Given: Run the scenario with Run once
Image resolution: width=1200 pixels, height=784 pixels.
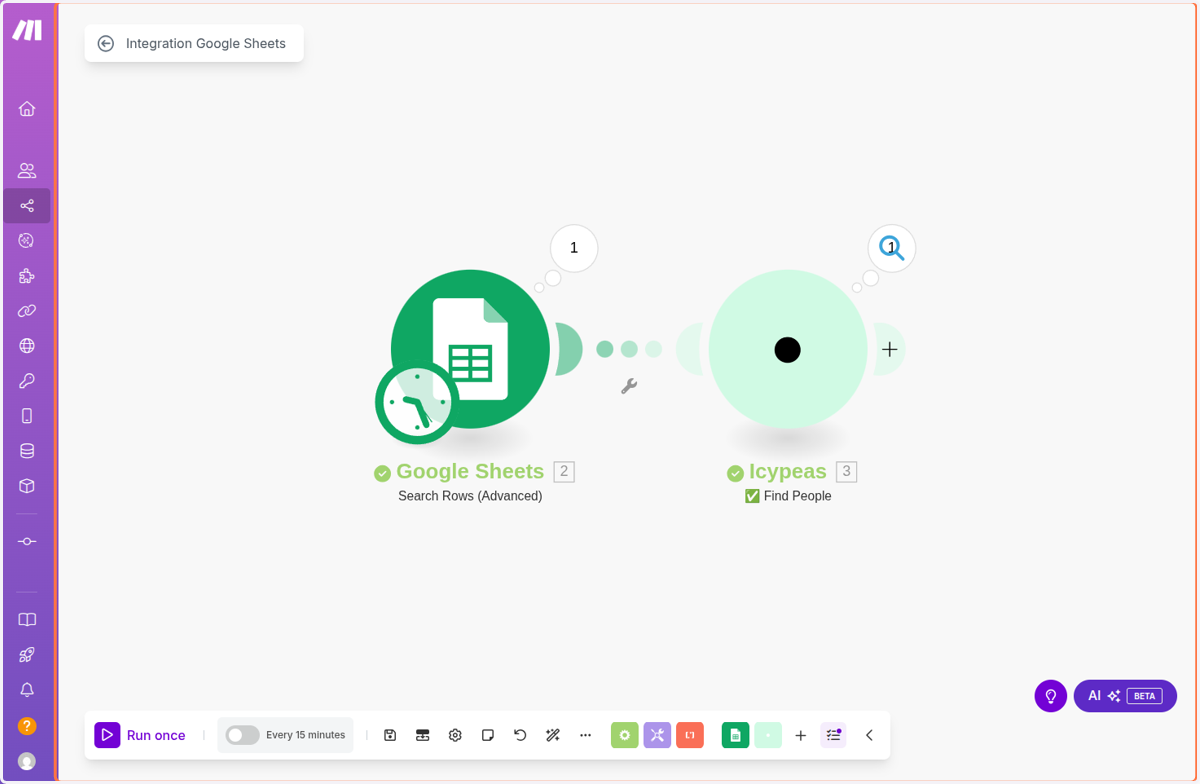Looking at the screenshot, I should [140, 735].
